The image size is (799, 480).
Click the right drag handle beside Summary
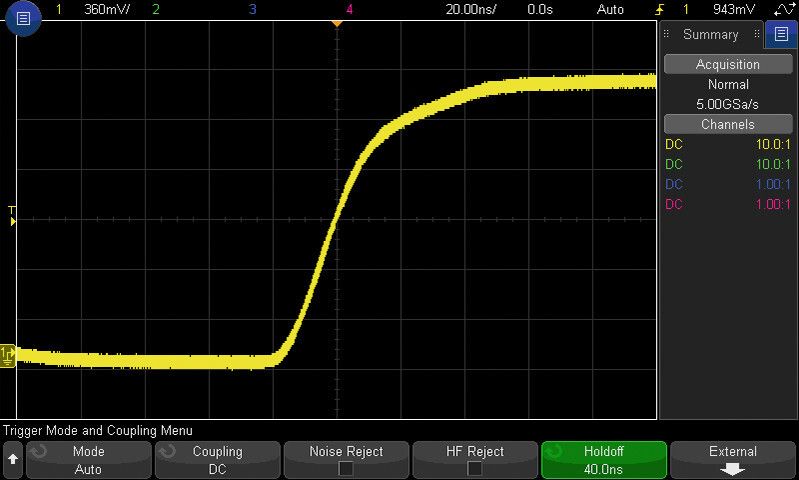click(757, 34)
